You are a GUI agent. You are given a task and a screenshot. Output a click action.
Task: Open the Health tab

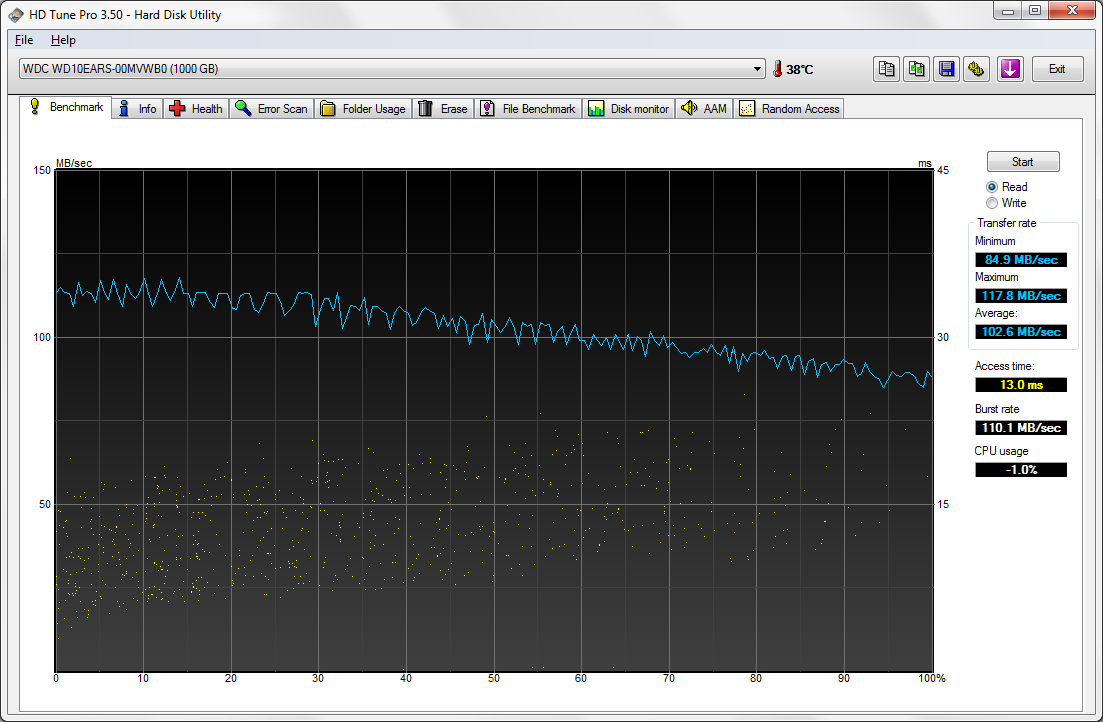point(196,108)
